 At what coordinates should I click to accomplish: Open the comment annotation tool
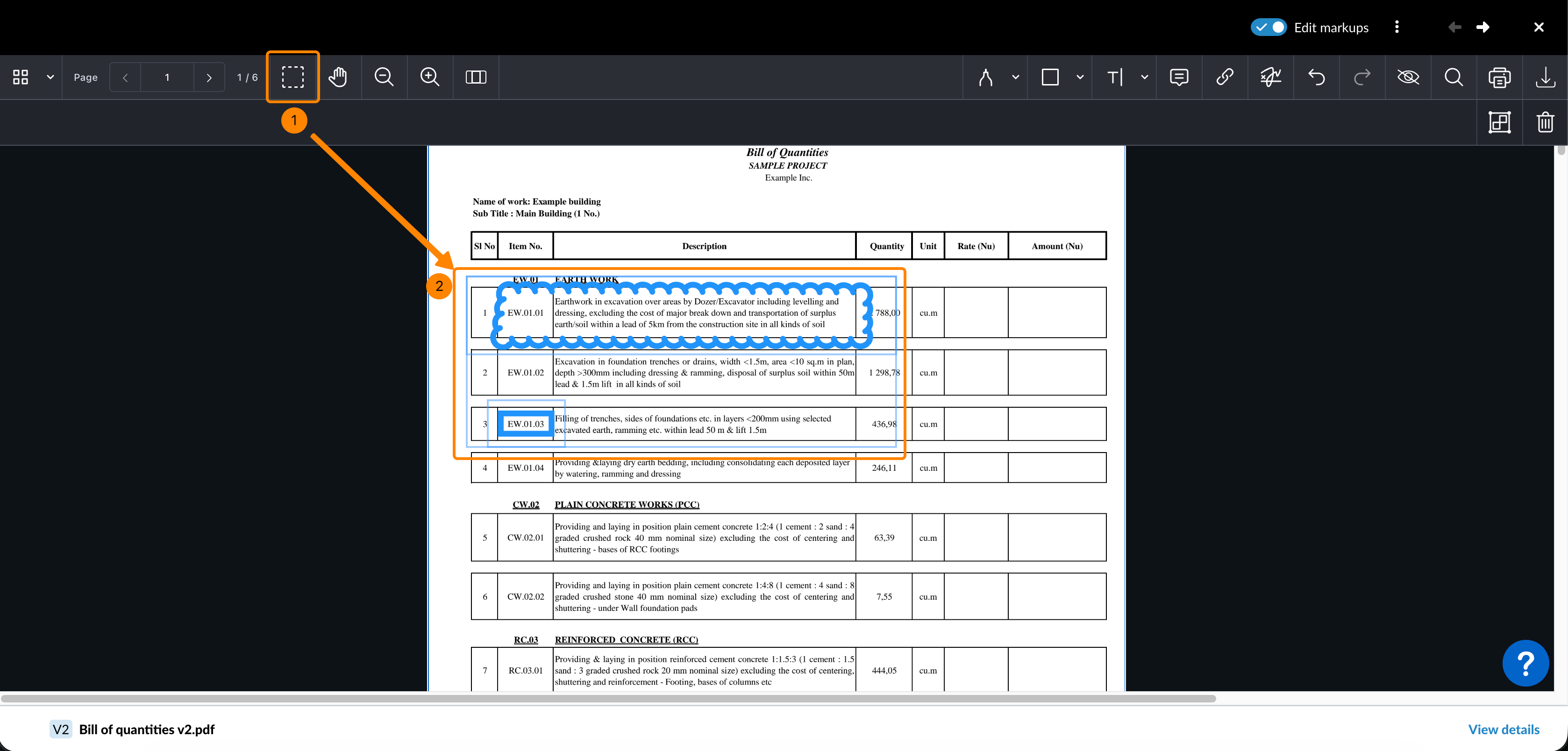tap(1179, 77)
